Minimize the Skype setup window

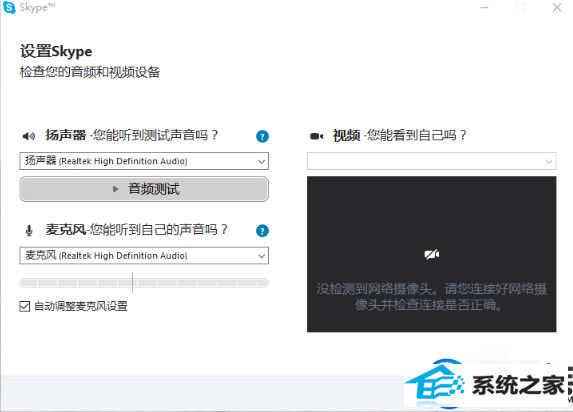pyautogui.click(x=485, y=8)
